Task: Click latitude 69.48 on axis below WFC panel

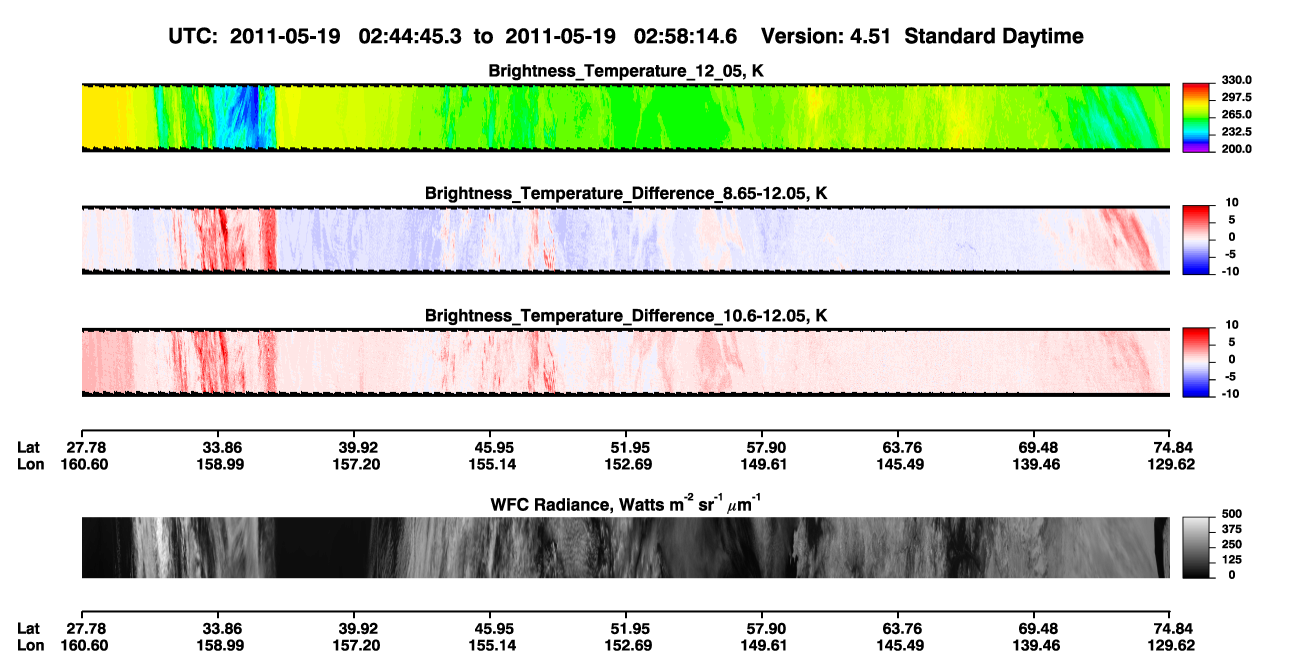Action: click(1034, 629)
